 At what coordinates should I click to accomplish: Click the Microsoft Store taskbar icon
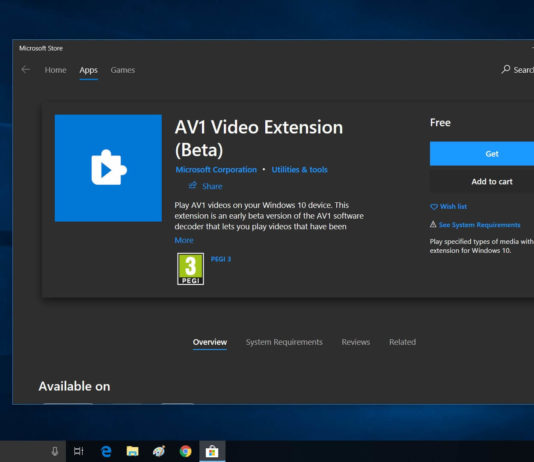click(212, 451)
